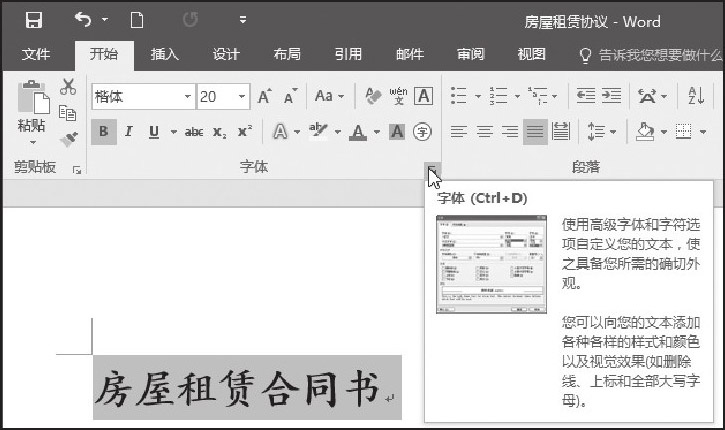The height and width of the screenshot is (430, 725).
Task: Copy the selected text
Action: pos(68,113)
